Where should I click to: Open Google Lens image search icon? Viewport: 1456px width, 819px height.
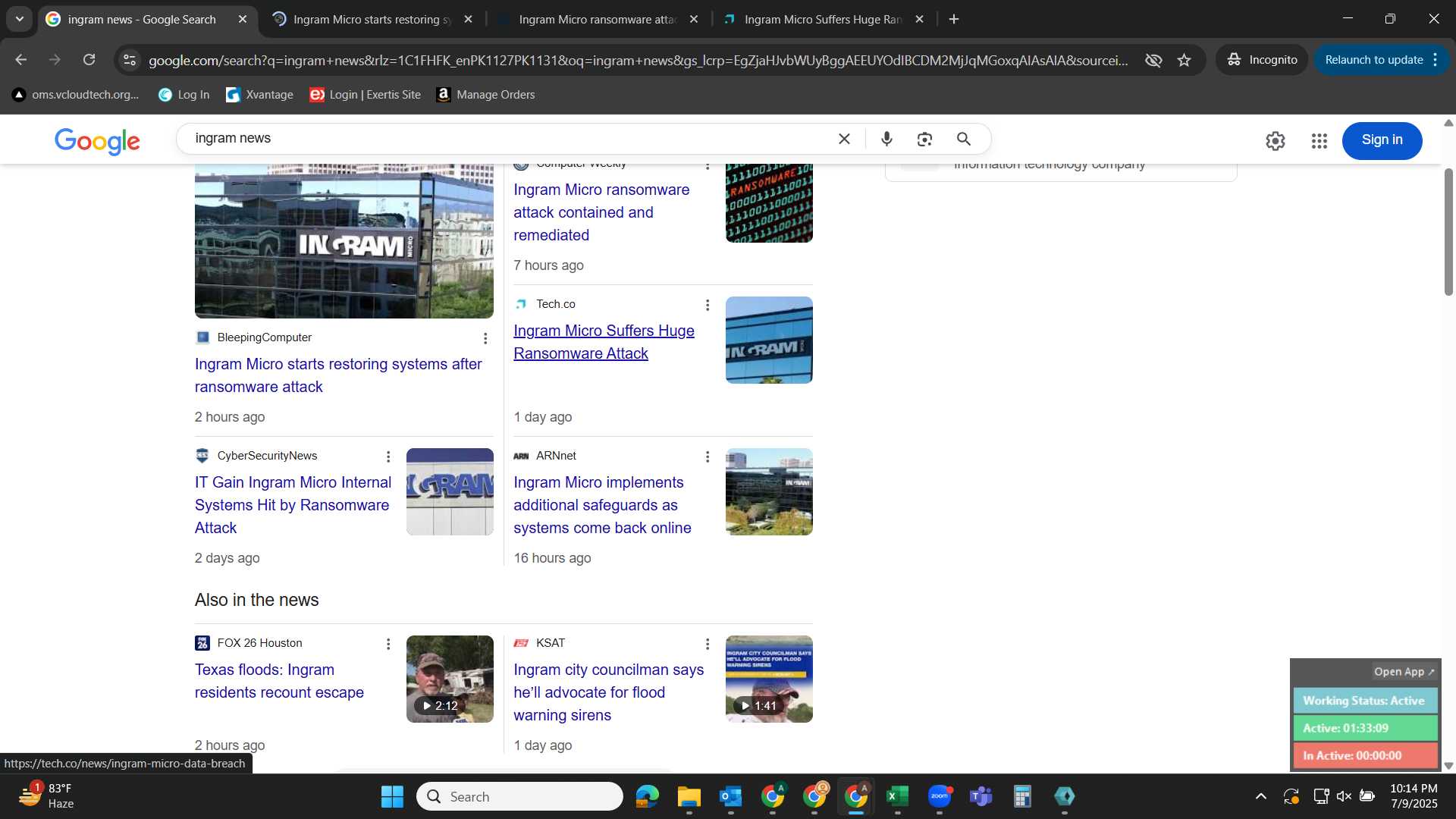coord(924,139)
